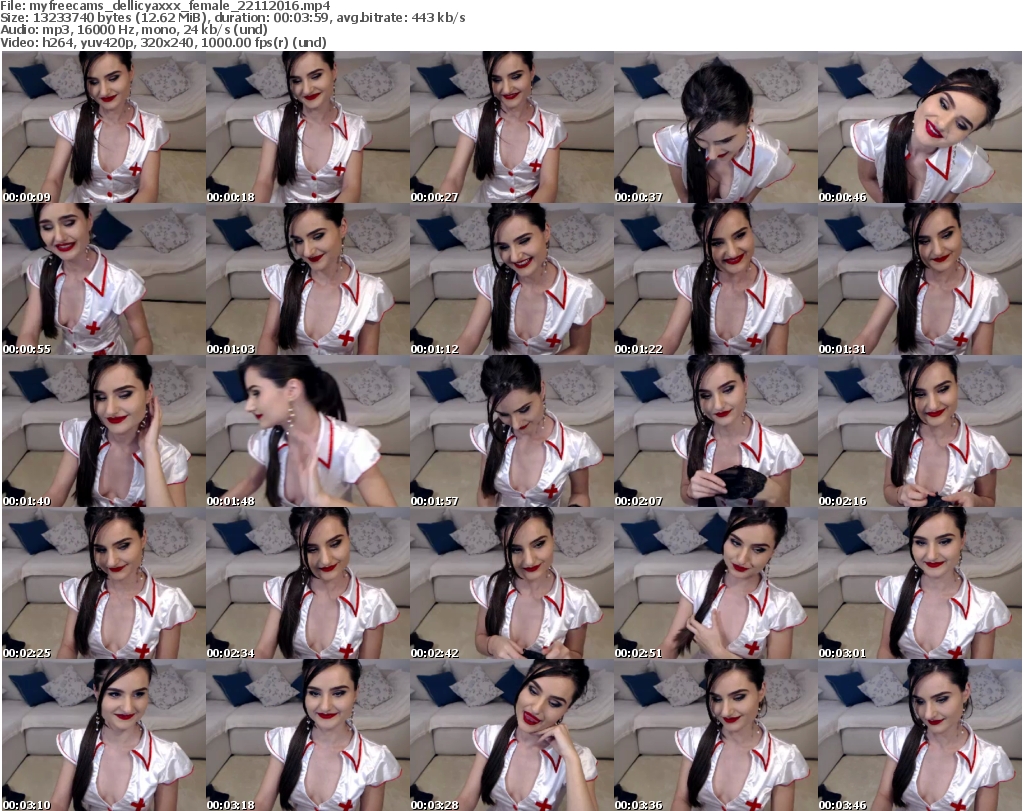Click the Size and duration info line
Image resolution: width=1024 pixels, height=811 pixels.
coord(232,18)
